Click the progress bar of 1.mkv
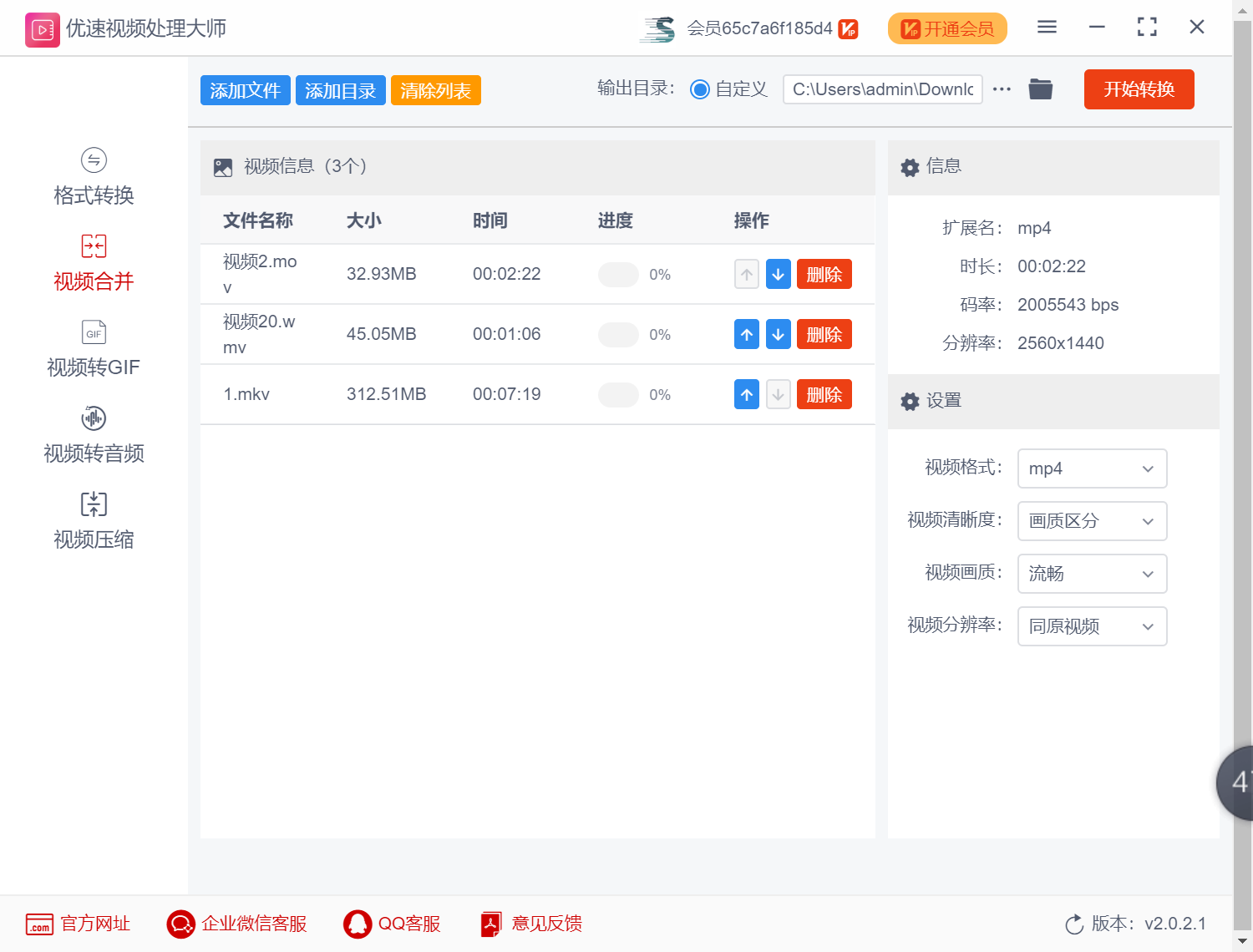The image size is (1253, 952). [618, 395]
